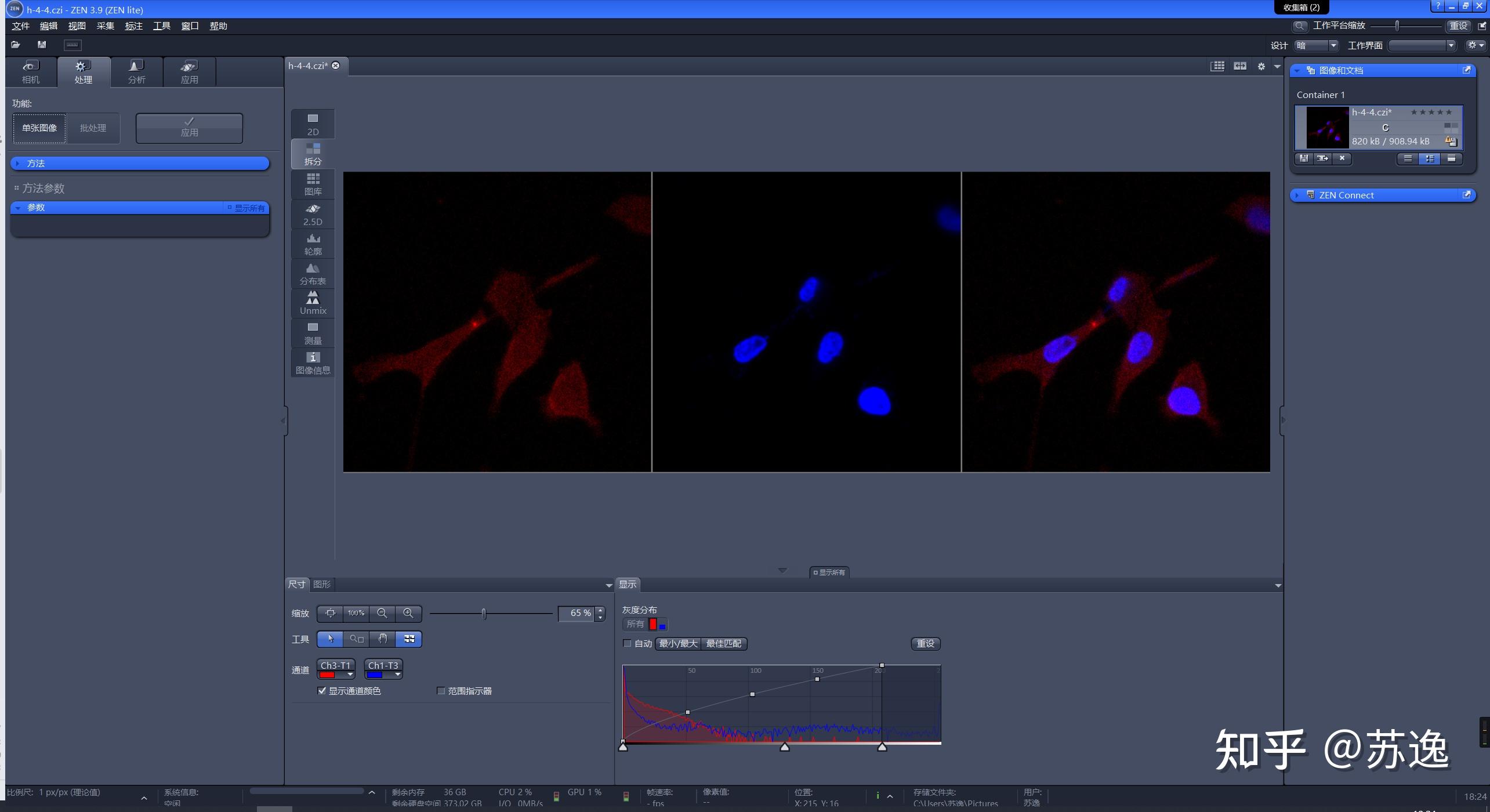Open the 2.5D view icon
The height and width of the screenshot is (812, 1490).
pyautogui.click(x=313, y=214)
